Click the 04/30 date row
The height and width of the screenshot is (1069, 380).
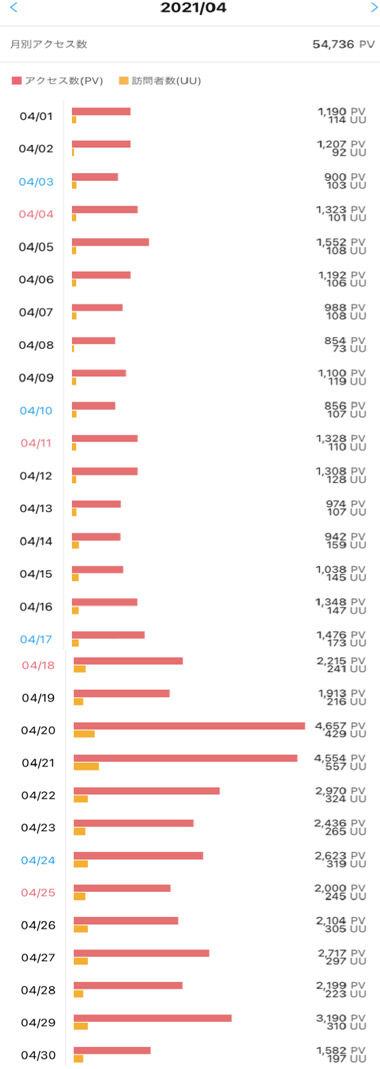(190, 1054)
